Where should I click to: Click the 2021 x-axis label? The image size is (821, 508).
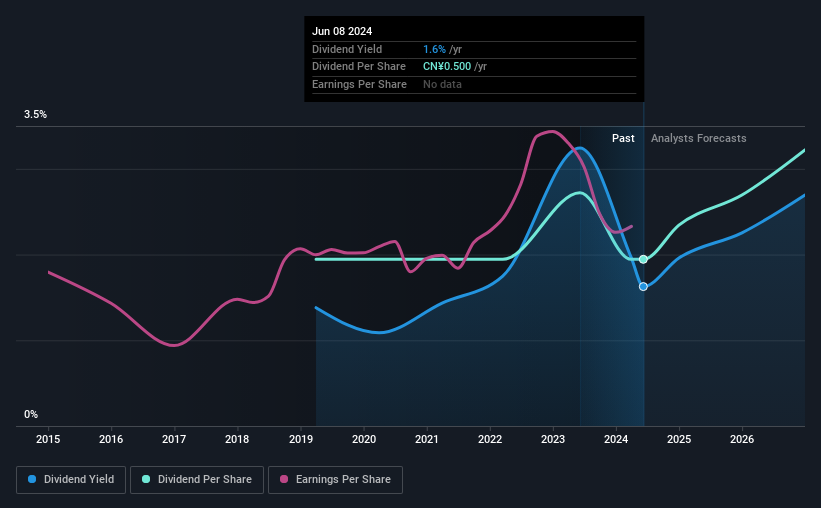click(427, 439)
